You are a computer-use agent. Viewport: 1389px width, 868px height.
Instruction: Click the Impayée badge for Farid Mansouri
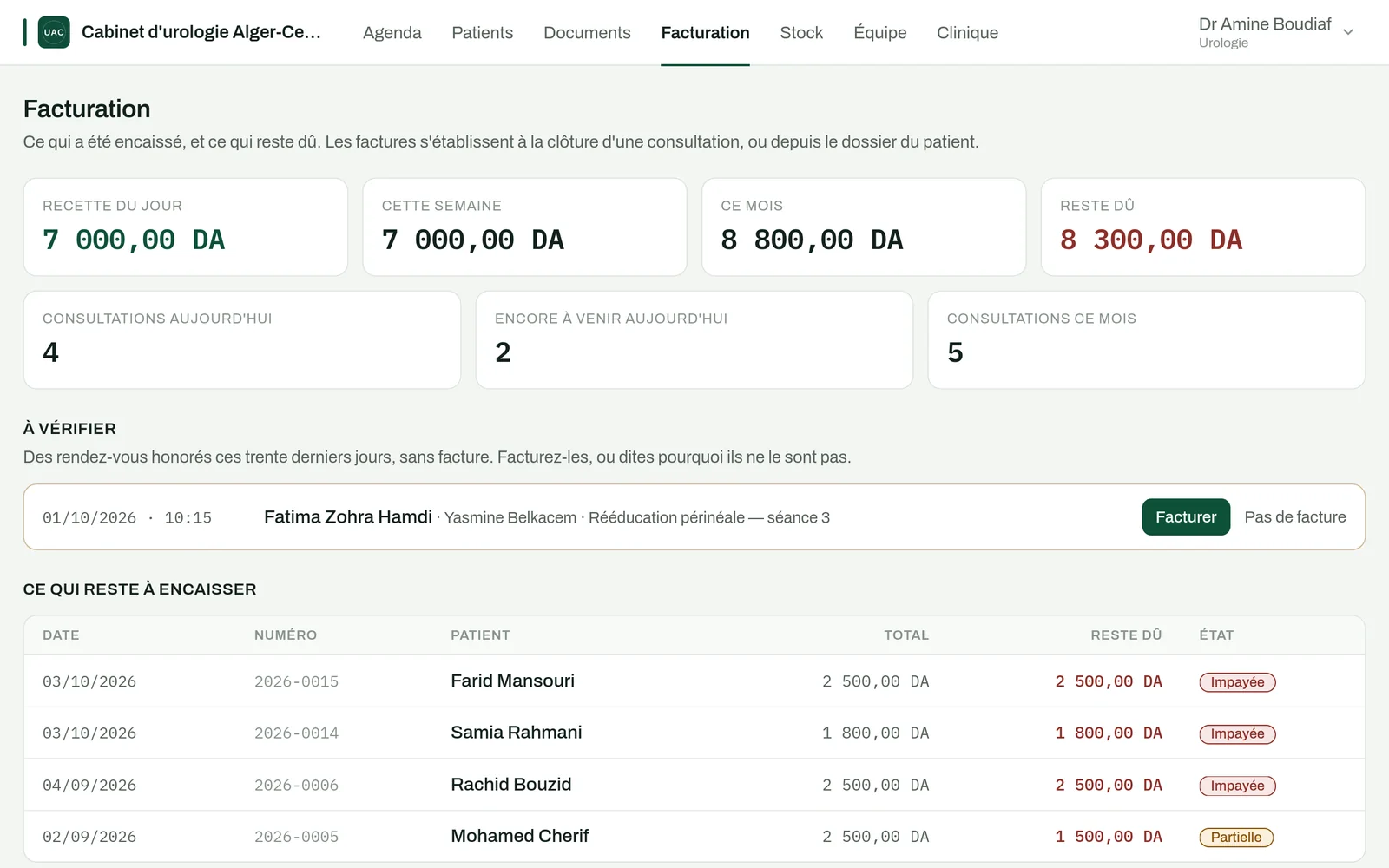tap(1237, 682)
